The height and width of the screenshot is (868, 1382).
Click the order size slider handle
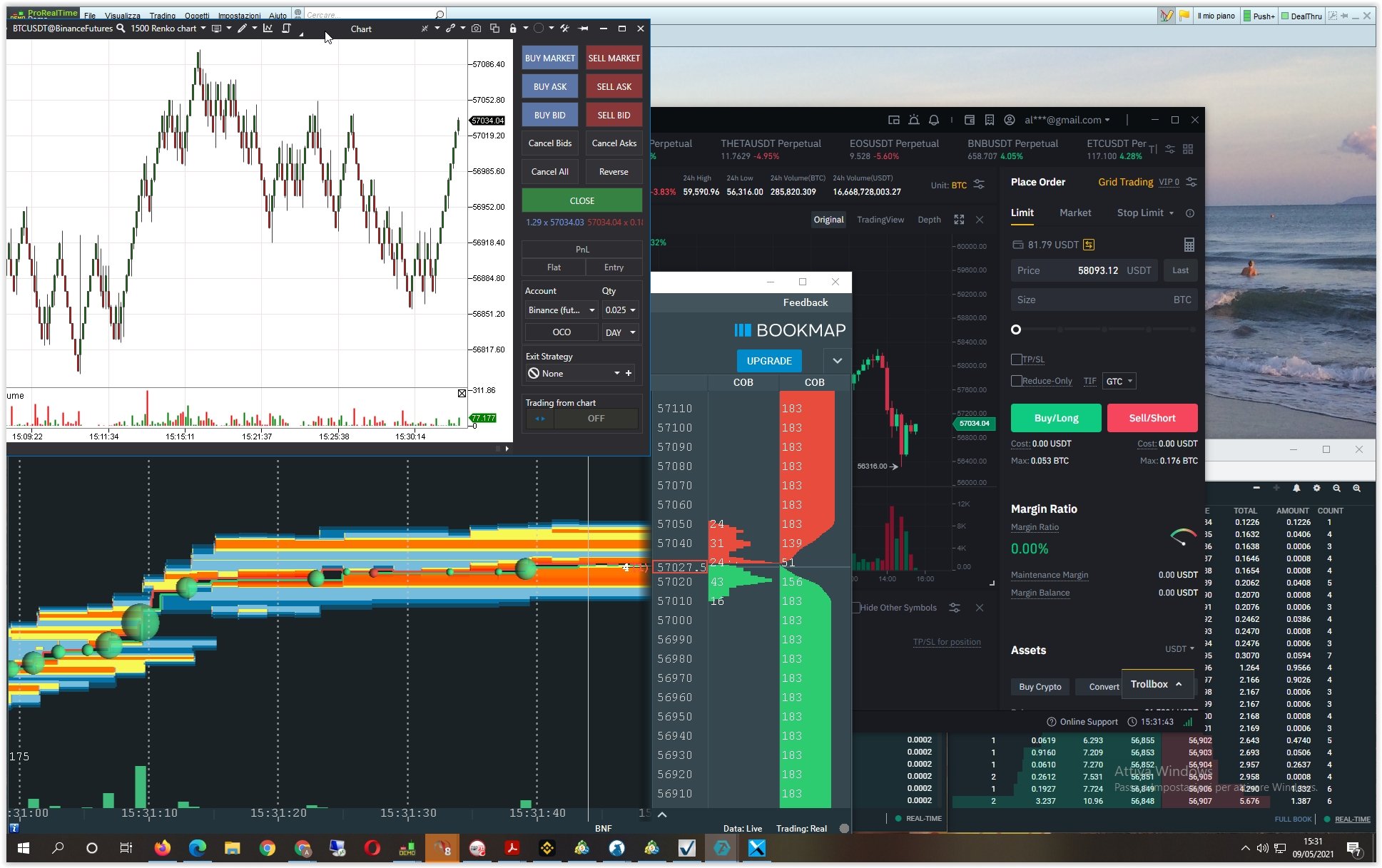(x=1016, y=330)
